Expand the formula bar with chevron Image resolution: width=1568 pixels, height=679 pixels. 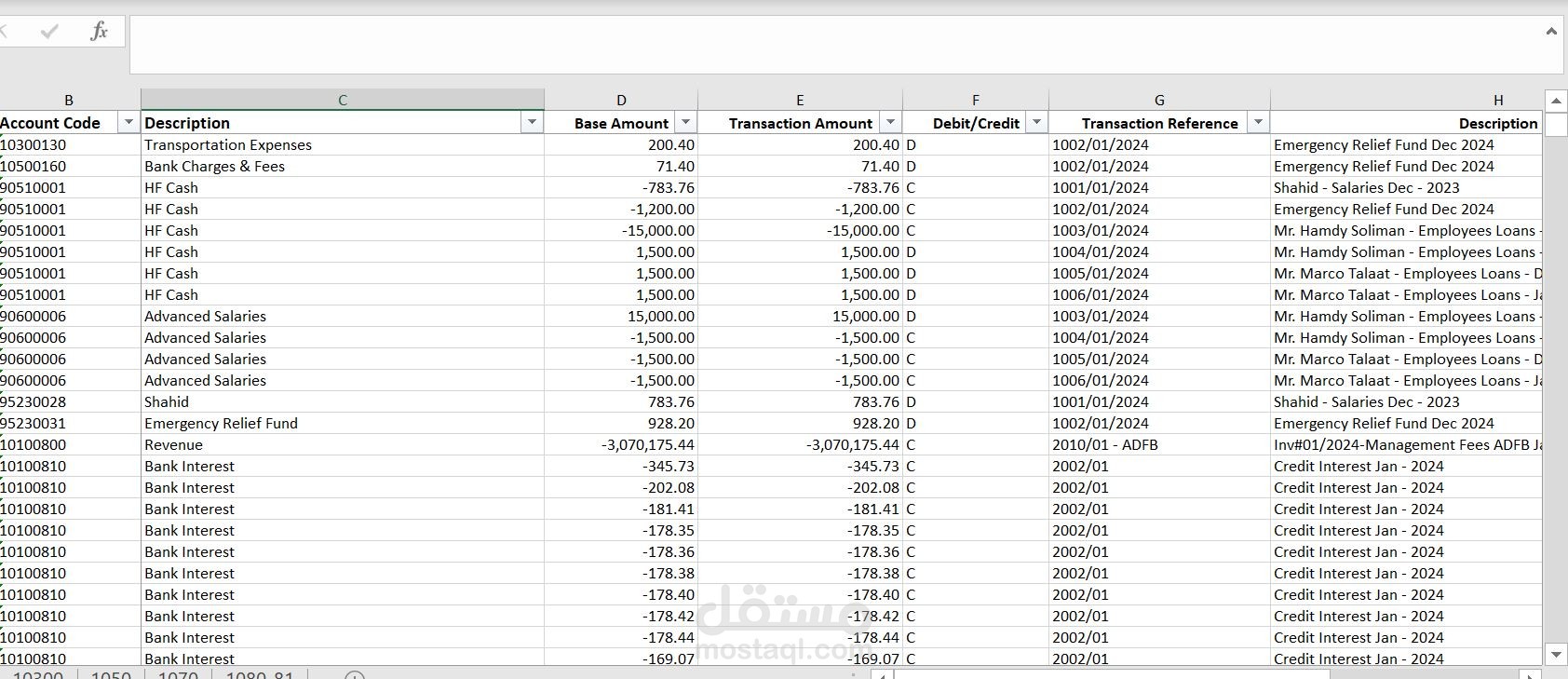pos(1551,31)
